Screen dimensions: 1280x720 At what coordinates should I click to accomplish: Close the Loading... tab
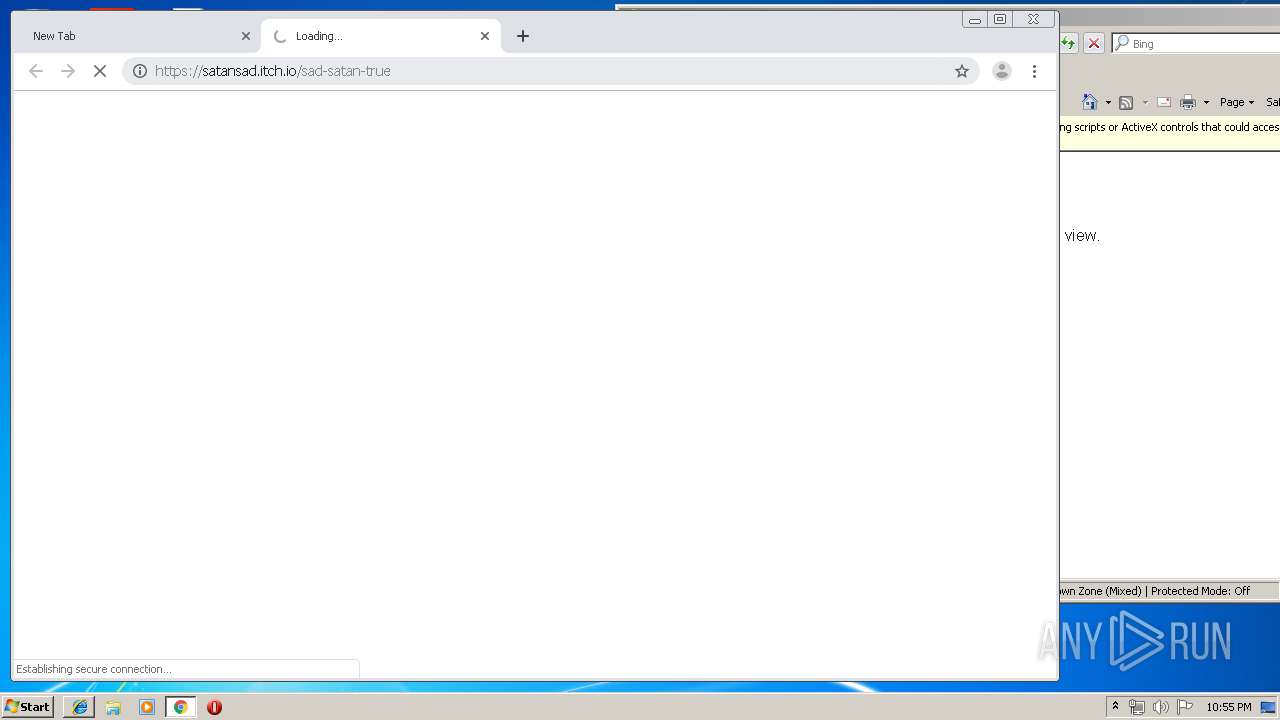point(485,36)
